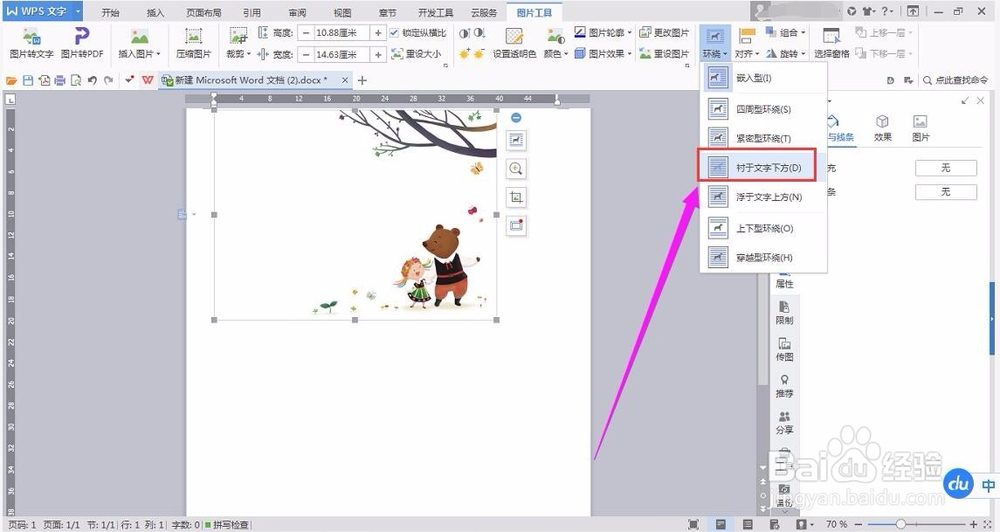1000x532 pixels.
Task: Click the plus to add new document tab
Action: [362, 80]
